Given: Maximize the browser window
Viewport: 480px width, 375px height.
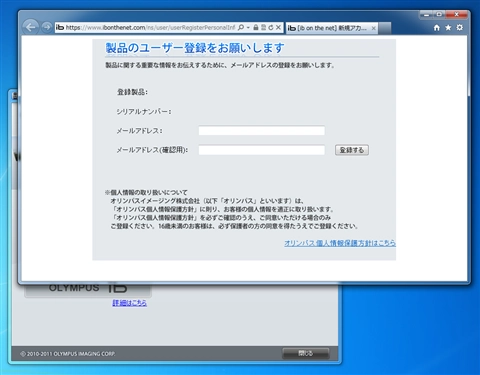Looking at the screenshot, I should tap(439, 15).
